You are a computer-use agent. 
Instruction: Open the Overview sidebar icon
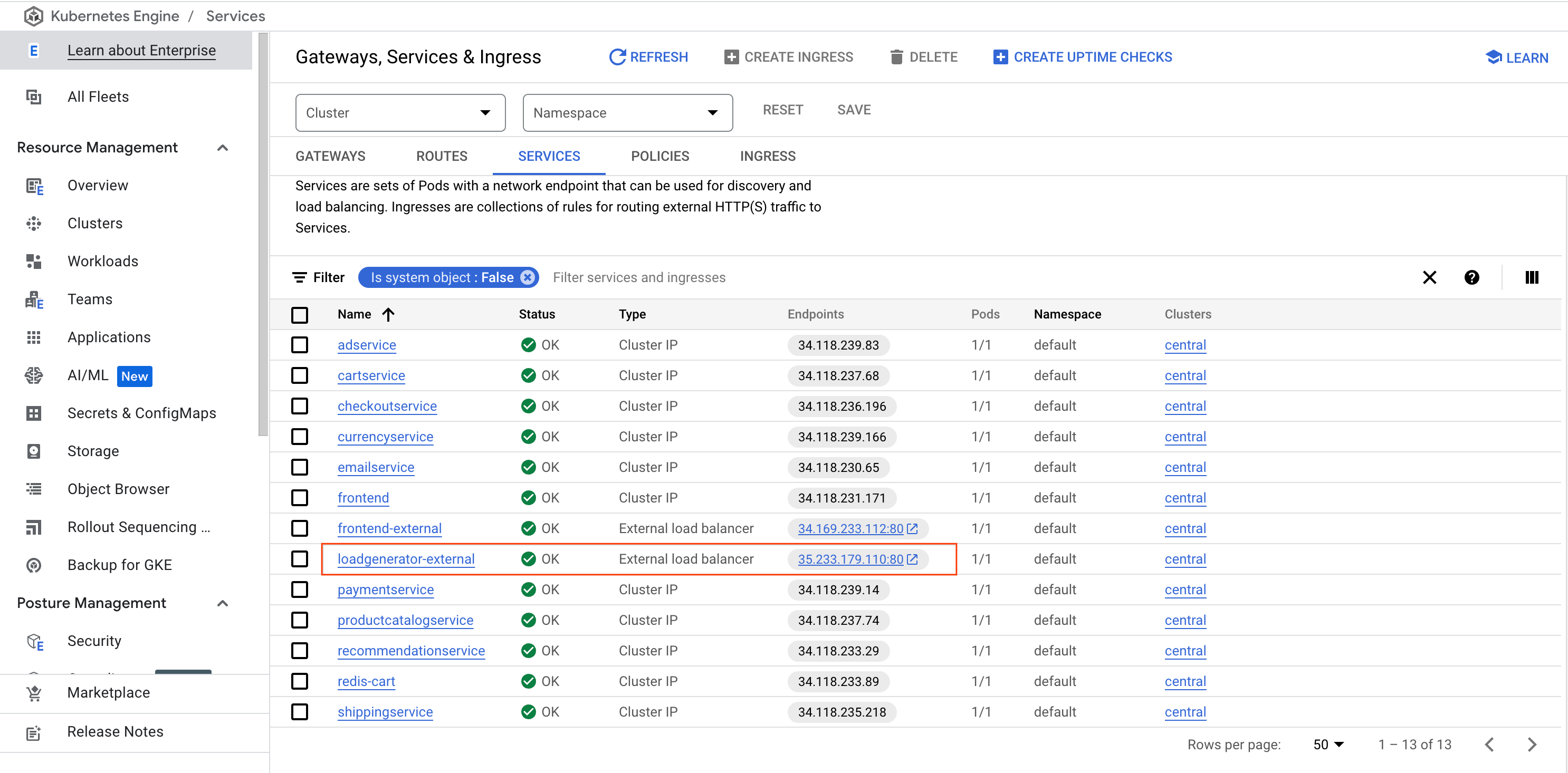point(34,186)
